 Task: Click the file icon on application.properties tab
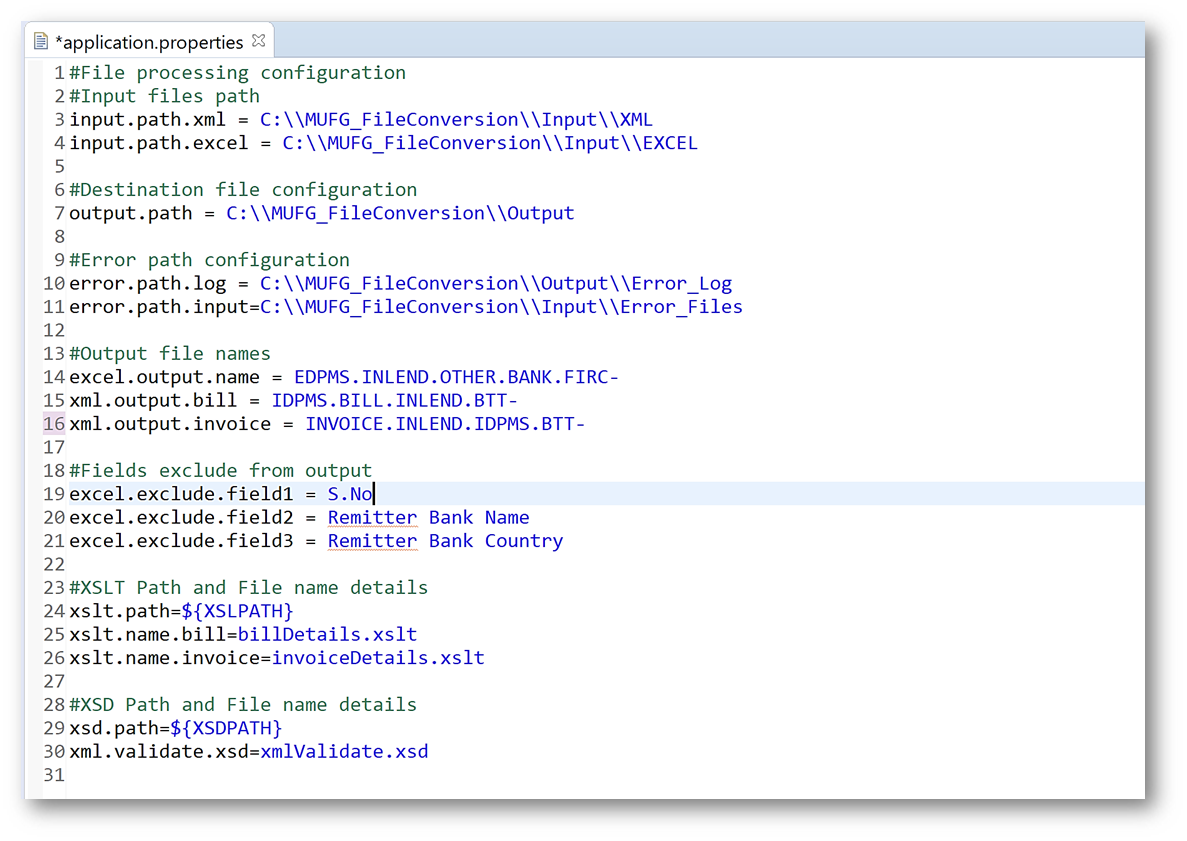click(x=41, y=42)
